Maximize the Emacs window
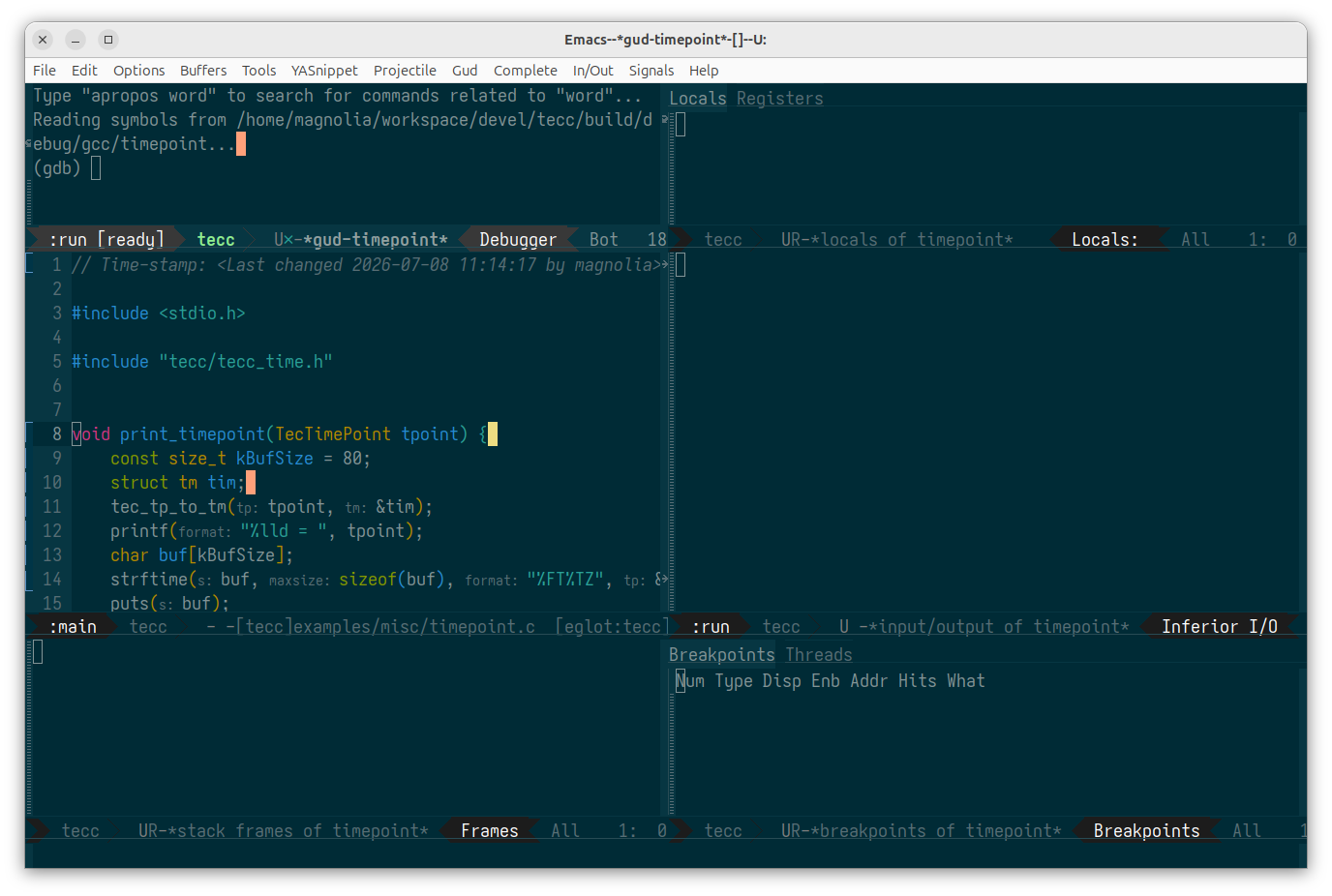This screenshot has height=896, width=1332. click(x=108, y=40)
